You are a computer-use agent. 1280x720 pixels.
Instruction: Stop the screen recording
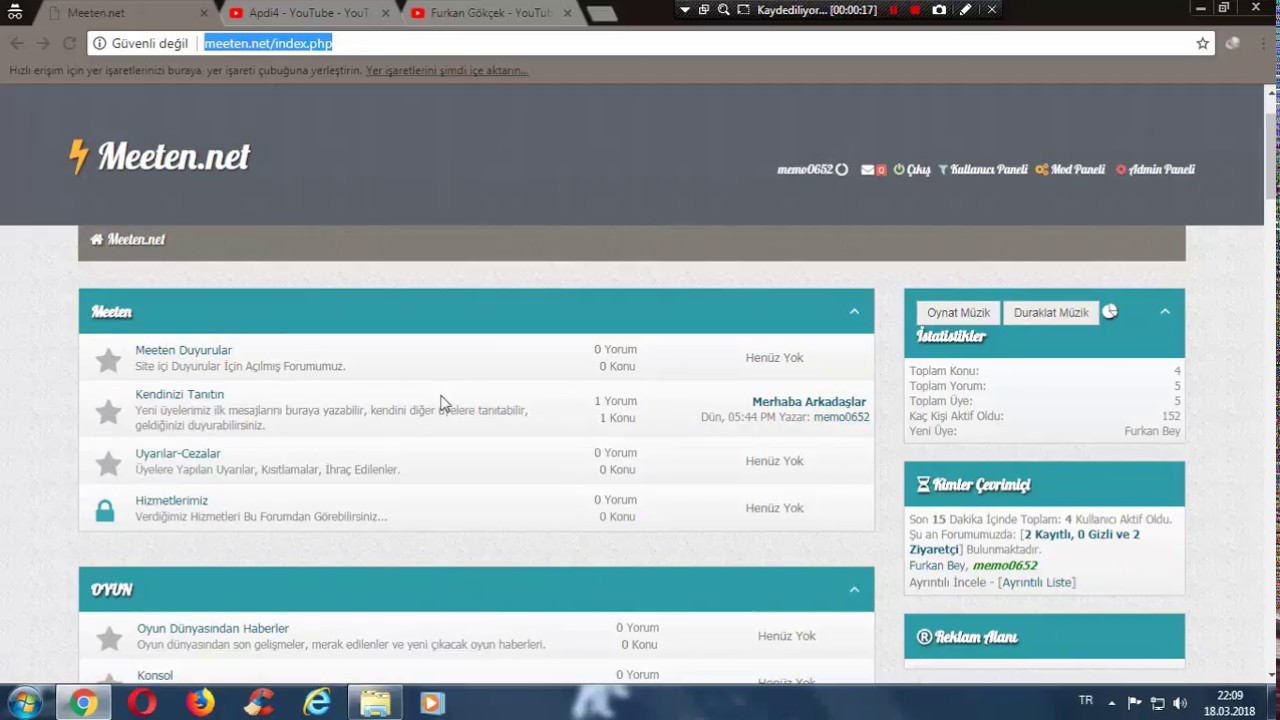coord(915,9)
